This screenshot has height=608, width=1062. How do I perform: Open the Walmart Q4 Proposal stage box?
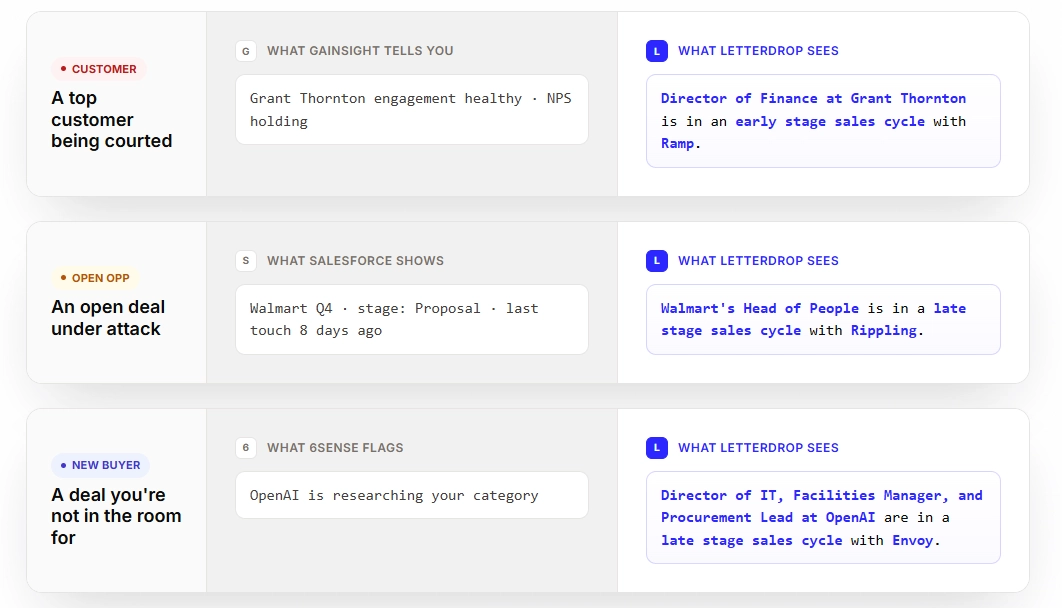pyautogui.click(x=412, y=320)
